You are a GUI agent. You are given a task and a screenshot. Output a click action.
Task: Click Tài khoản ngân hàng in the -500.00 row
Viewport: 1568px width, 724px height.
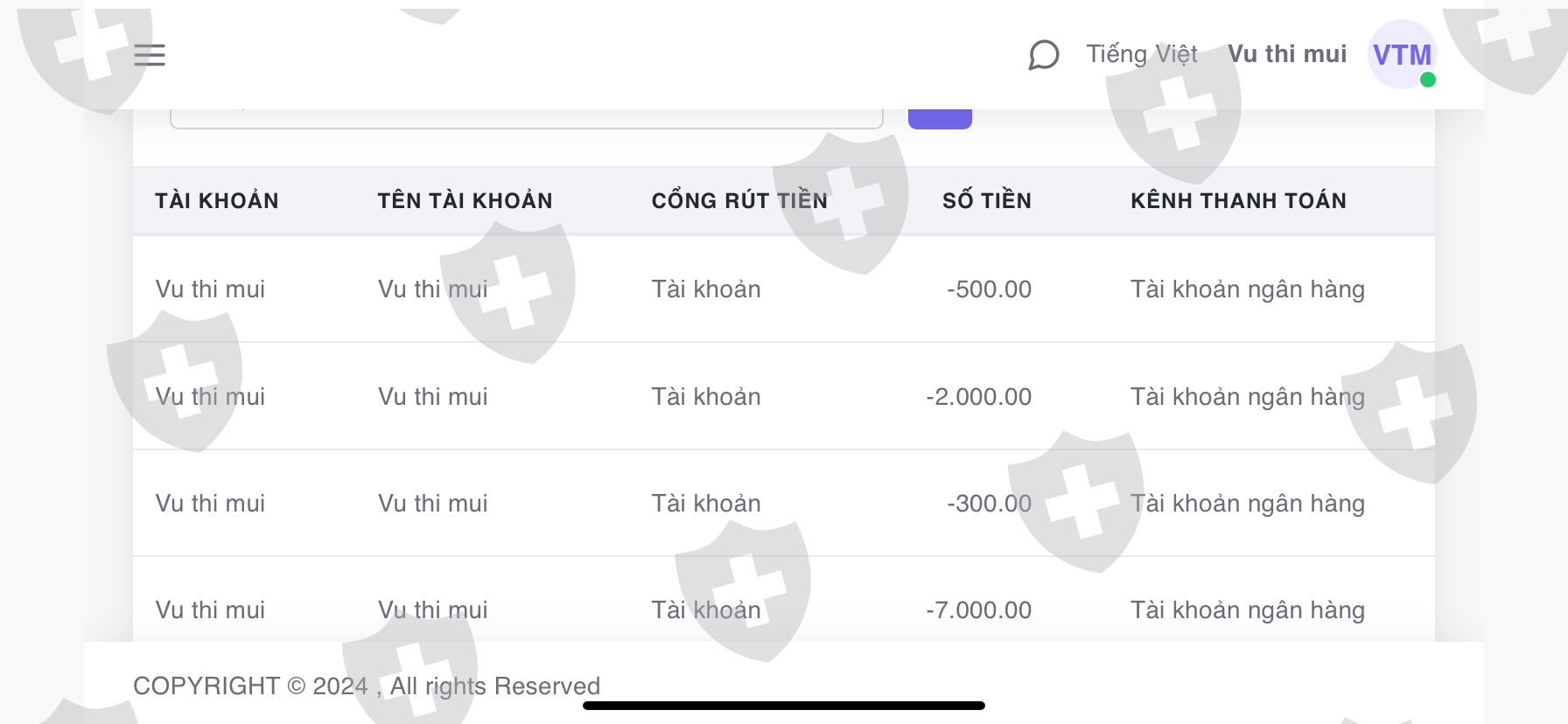[x=1247, y=289]
